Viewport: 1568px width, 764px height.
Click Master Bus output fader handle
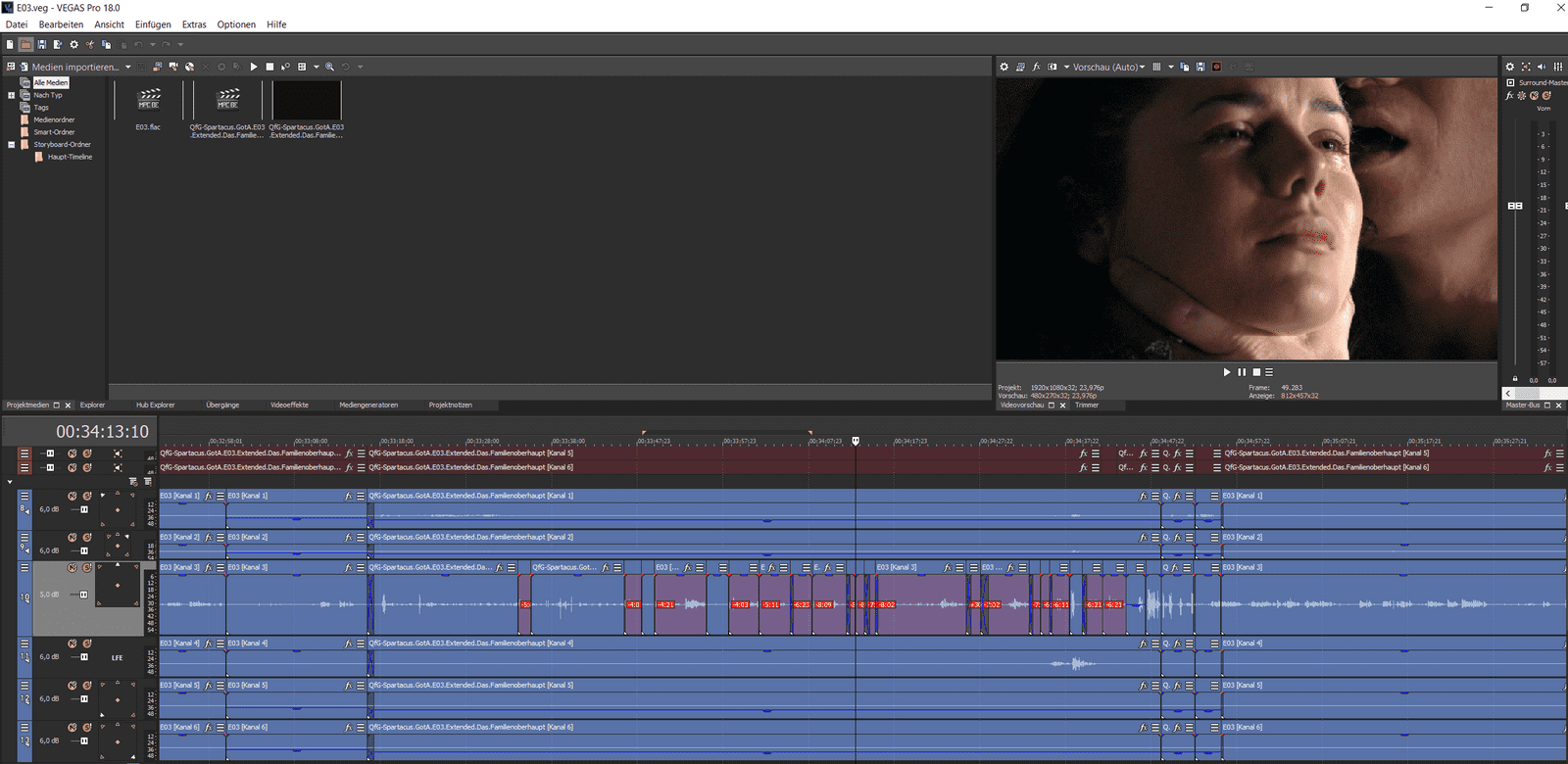pyautogui.click(x=1515, y=206)
